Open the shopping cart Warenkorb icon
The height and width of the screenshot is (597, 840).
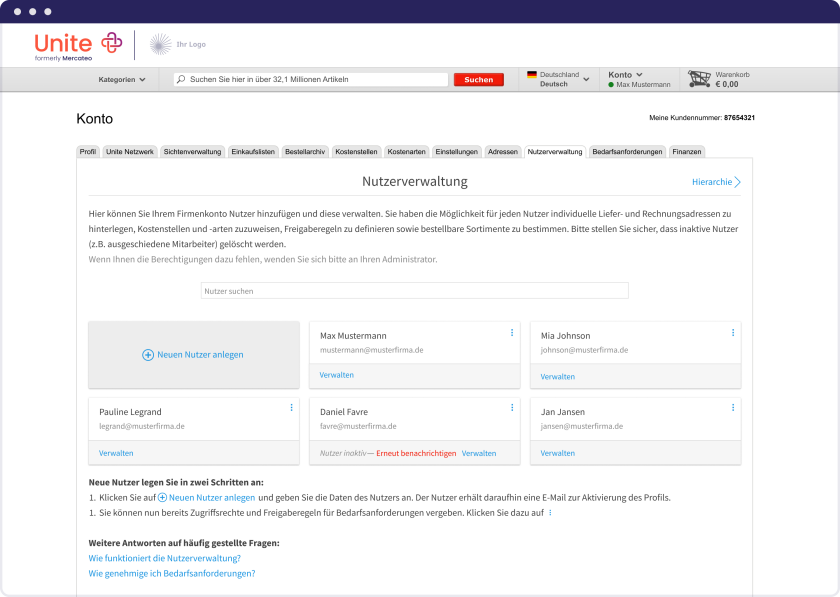tap(699, 79)
